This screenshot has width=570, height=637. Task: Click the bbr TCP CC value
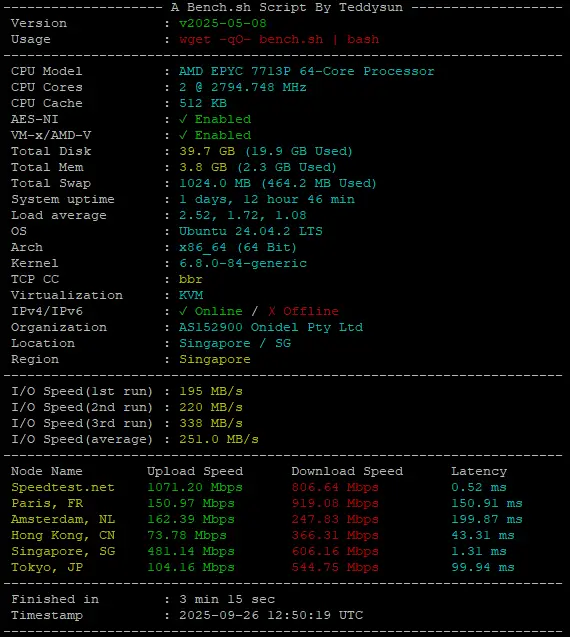pos(191,279)
